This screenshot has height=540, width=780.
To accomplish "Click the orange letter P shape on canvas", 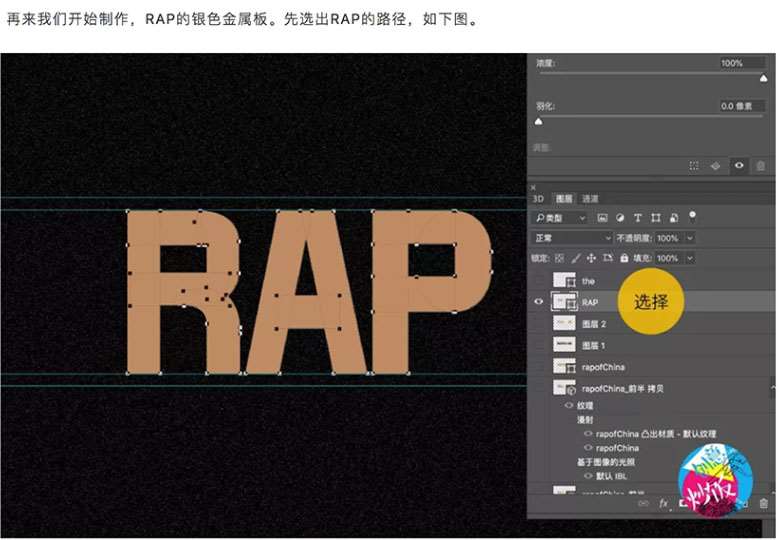I will [390, 298].
